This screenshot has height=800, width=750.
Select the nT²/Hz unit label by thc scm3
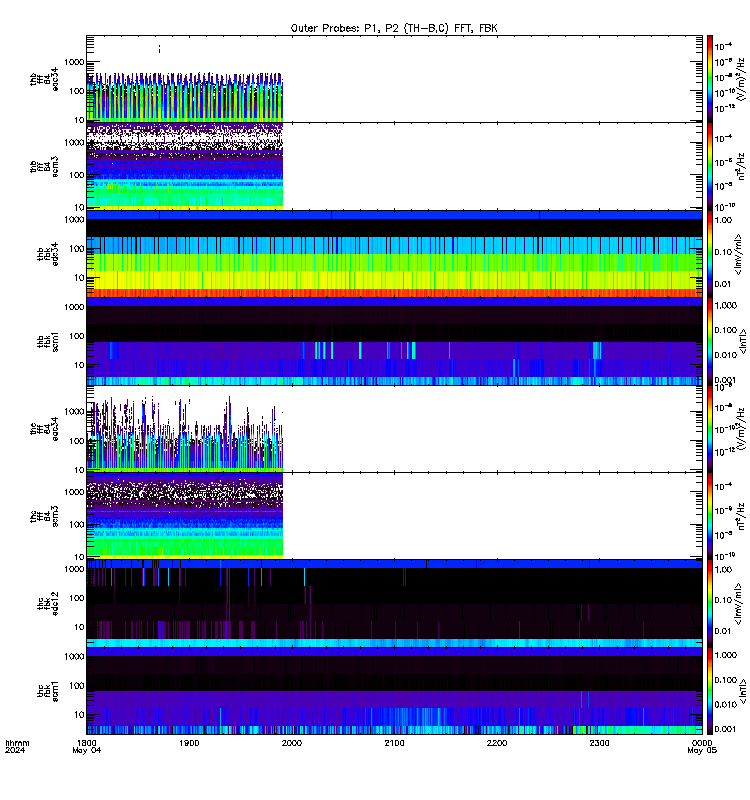(x=741, y=516)
